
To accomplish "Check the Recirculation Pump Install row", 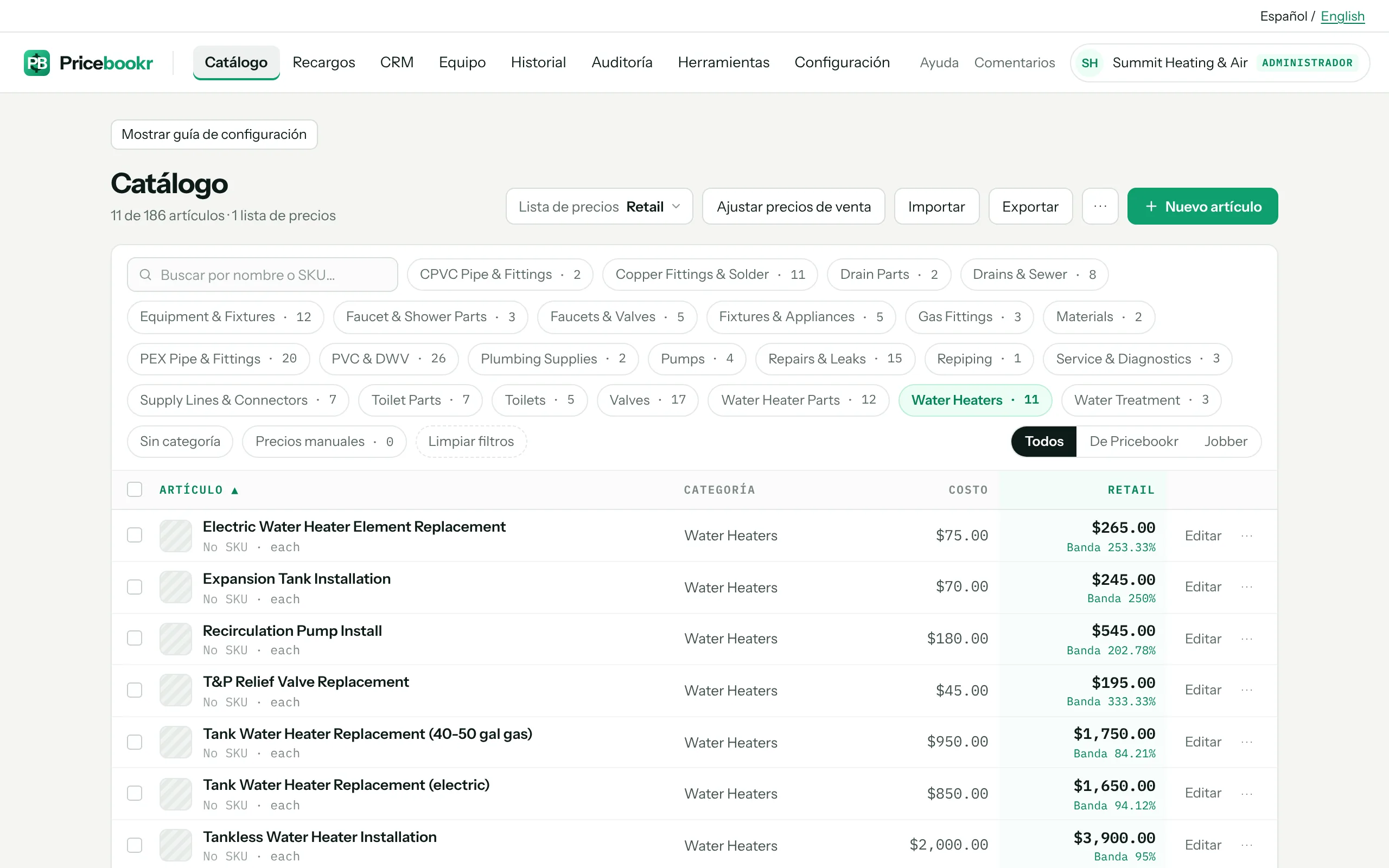I will click(135, 639).
